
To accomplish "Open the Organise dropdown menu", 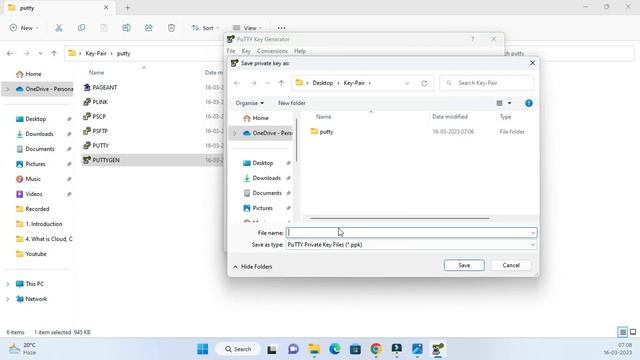I will [x=249, y=103].
